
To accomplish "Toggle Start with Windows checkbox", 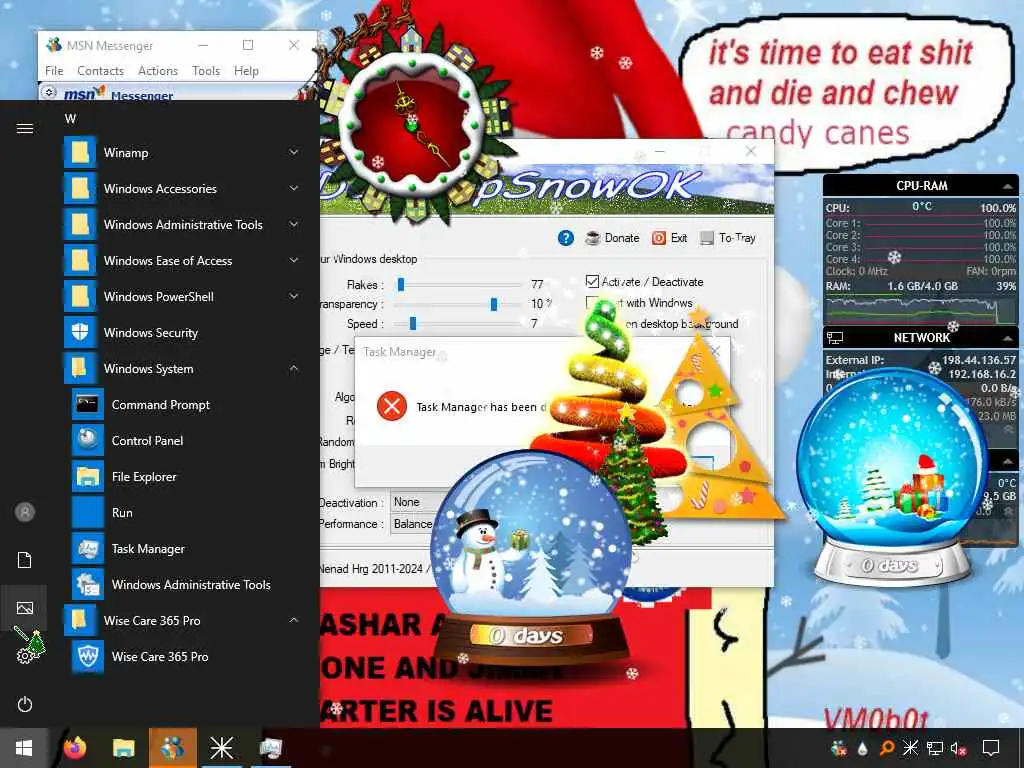I will click(x=592, y=302).
